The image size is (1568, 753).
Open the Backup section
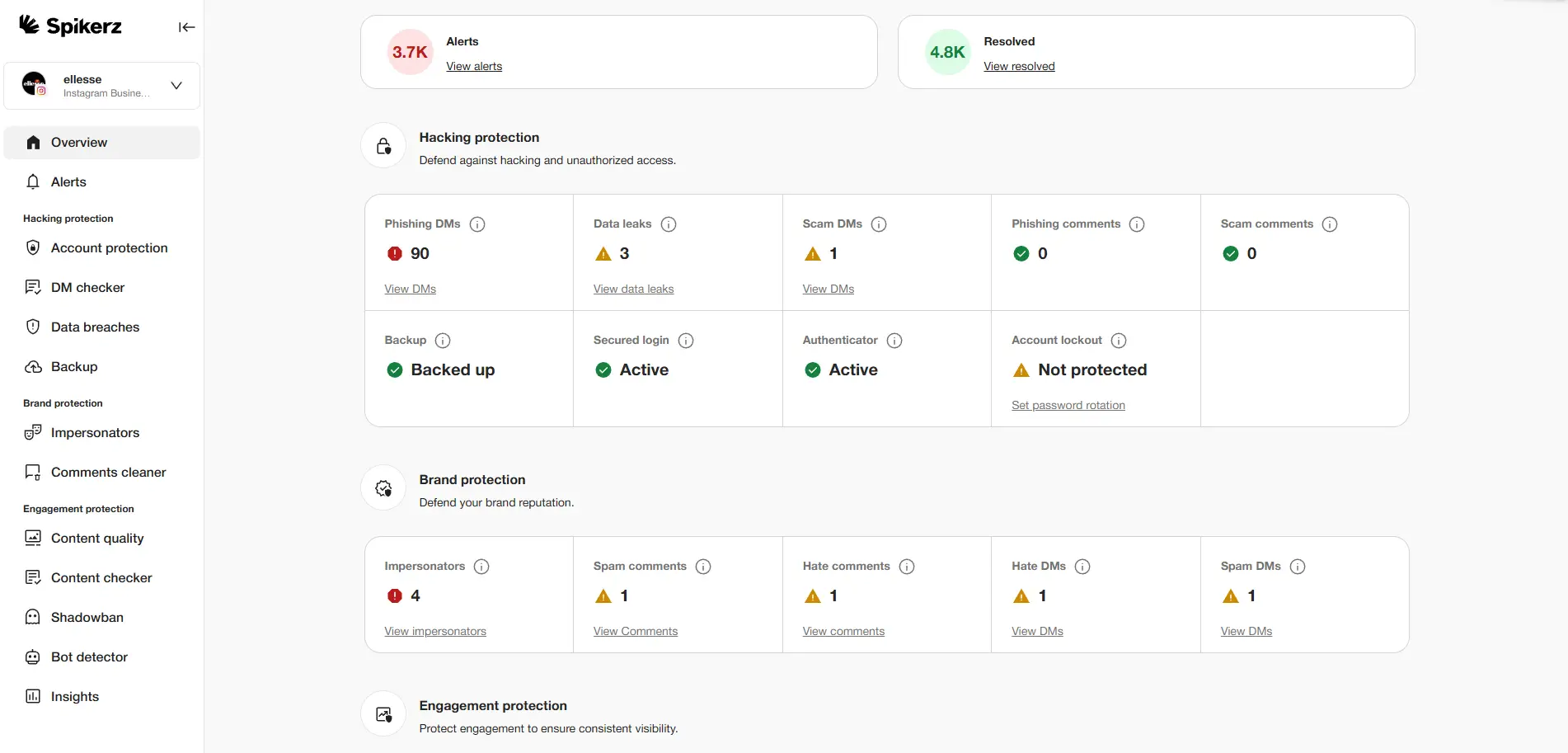[73, 366]
